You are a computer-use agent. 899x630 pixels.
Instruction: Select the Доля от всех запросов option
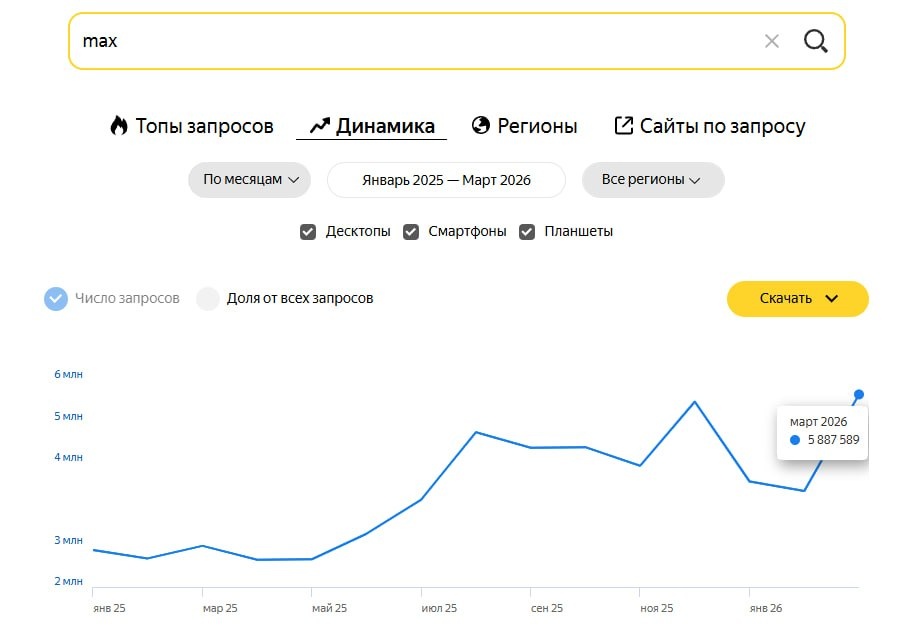click(208, 298)
